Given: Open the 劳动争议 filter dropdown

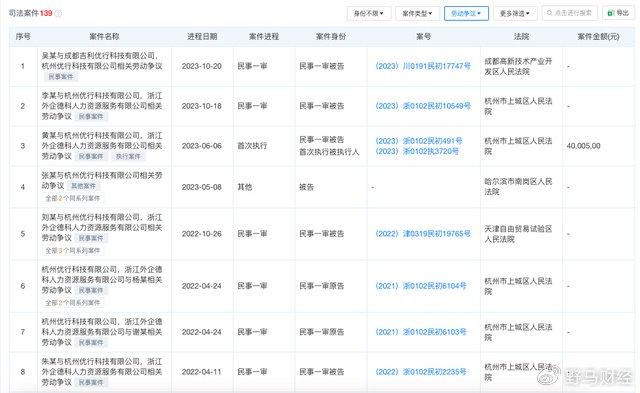Looking at the screenshot, I should (466, 13).
